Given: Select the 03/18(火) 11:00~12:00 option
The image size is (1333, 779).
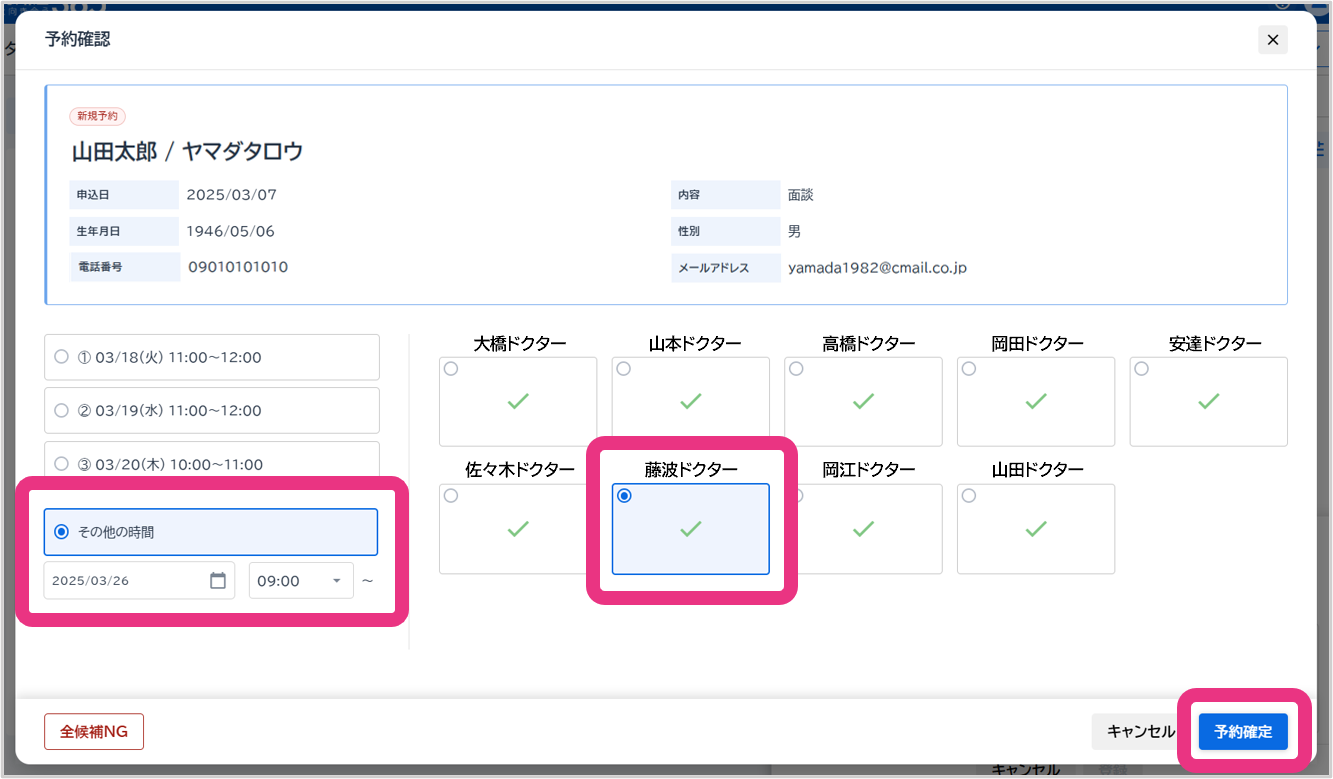Looking at the screenshot, I should [62, 357].
